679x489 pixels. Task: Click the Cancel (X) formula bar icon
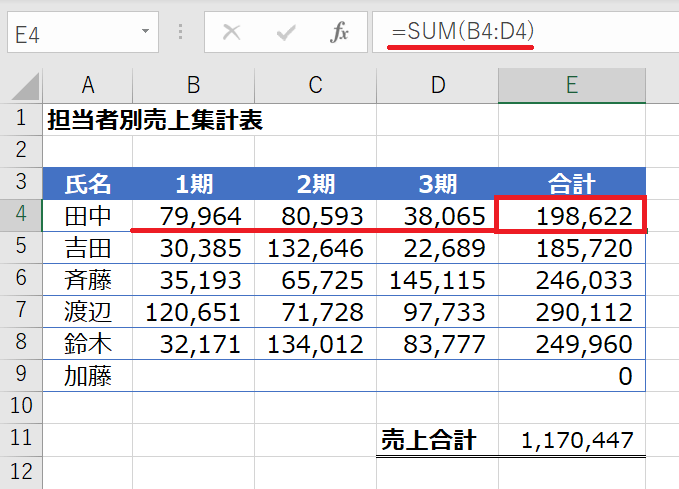pyautogui.click(x=232, y=33)
